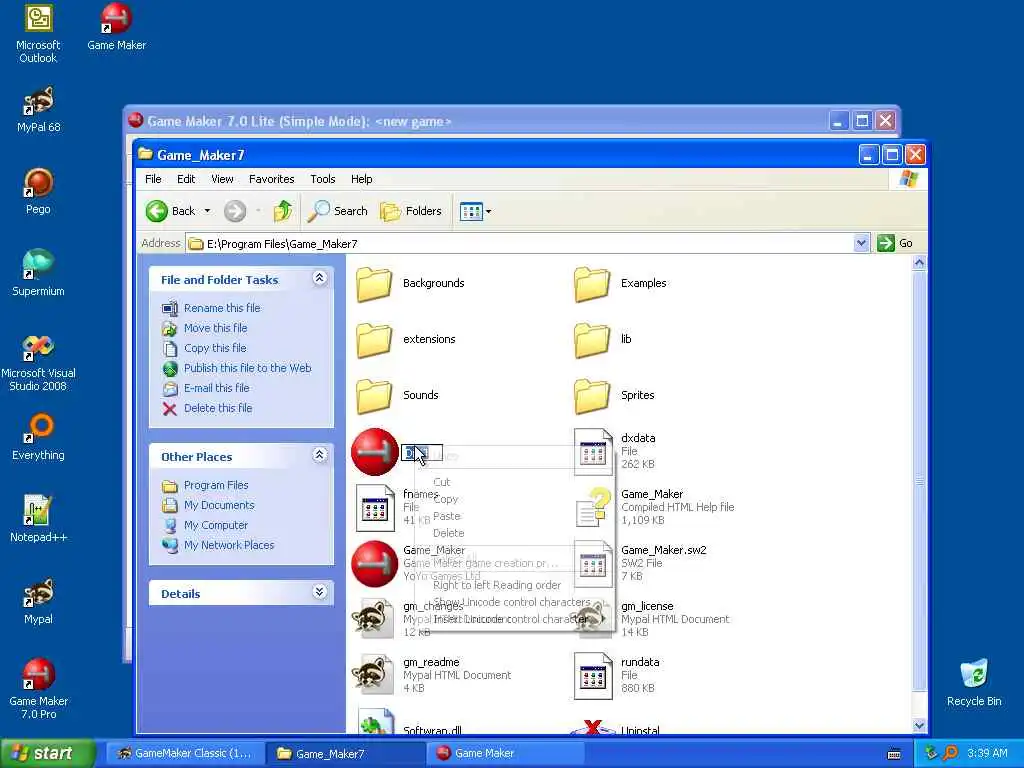Click the file list vertical scrollbar up arrow
The height and width of the screenshot is (768, 1024).
click(919, 263)
